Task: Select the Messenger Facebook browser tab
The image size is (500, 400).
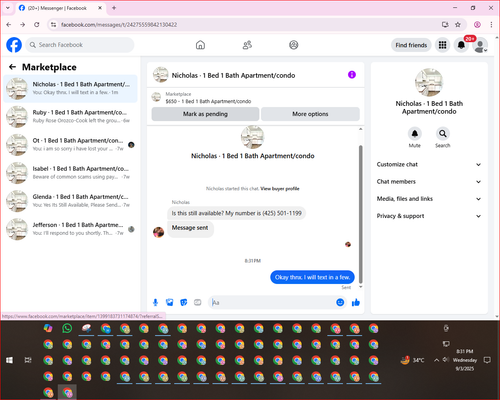Action: [60, 8]
